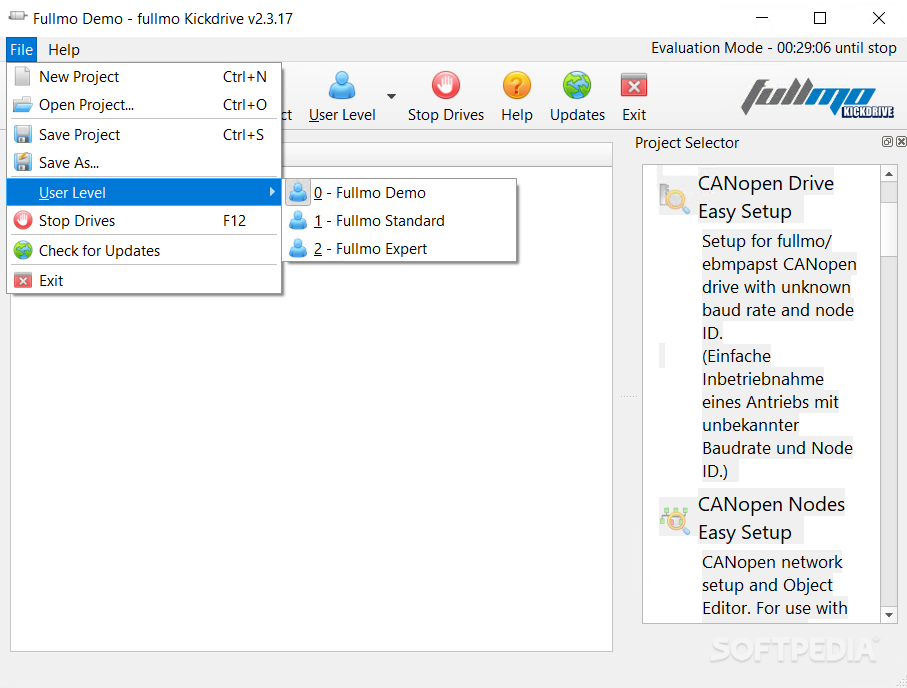Image resolution: width=907 pixels, height=688 pixels.
Task: Click the CANopen Nodes Easy Setup network icon
Action: [x=674, y=519]
